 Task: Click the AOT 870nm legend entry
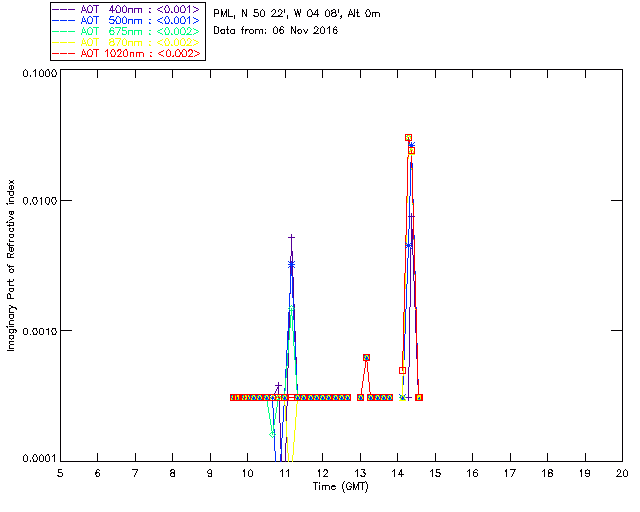point(127,42)
